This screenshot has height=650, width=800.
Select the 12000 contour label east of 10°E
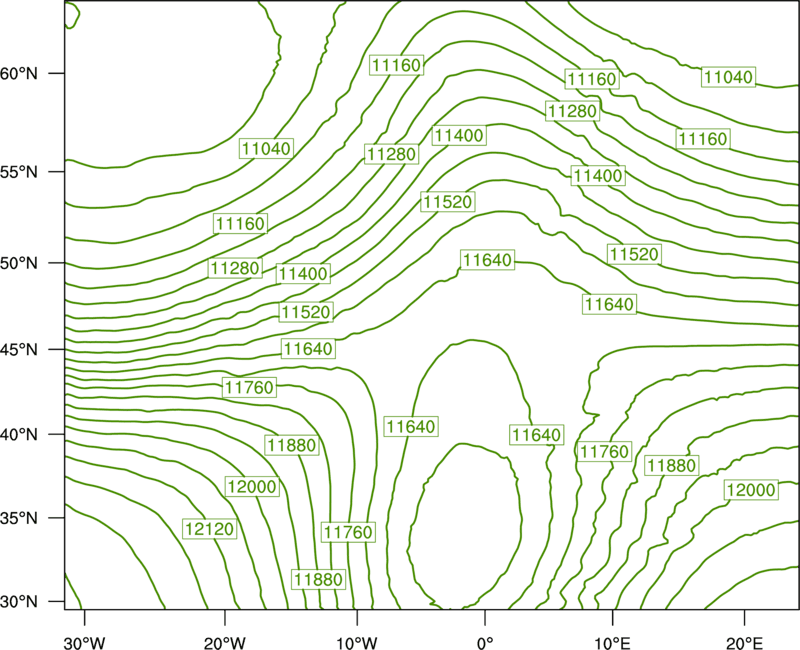751,490
